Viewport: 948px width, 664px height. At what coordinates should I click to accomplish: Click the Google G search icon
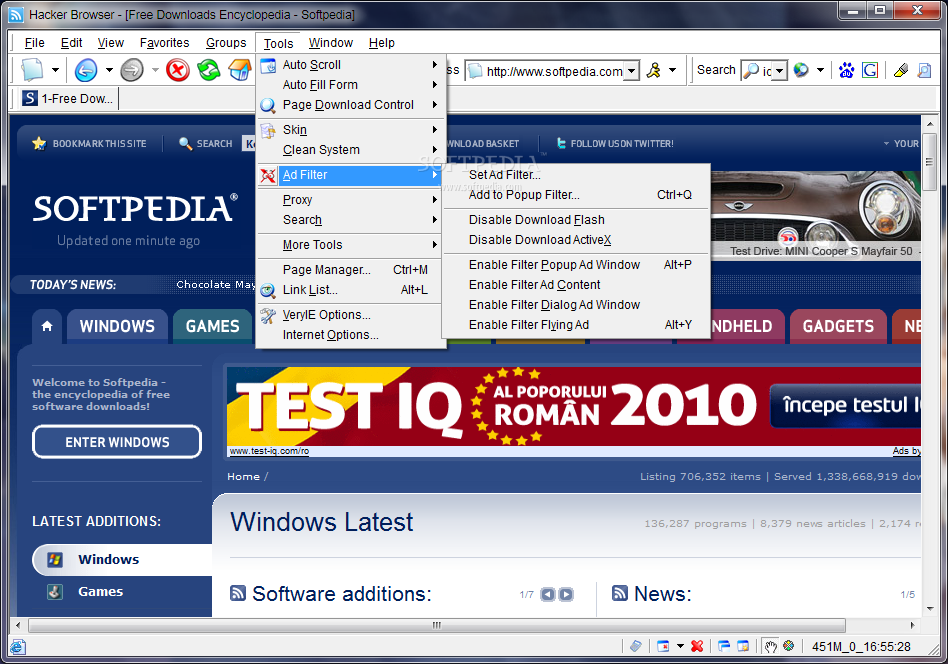[x=869, y=71]
